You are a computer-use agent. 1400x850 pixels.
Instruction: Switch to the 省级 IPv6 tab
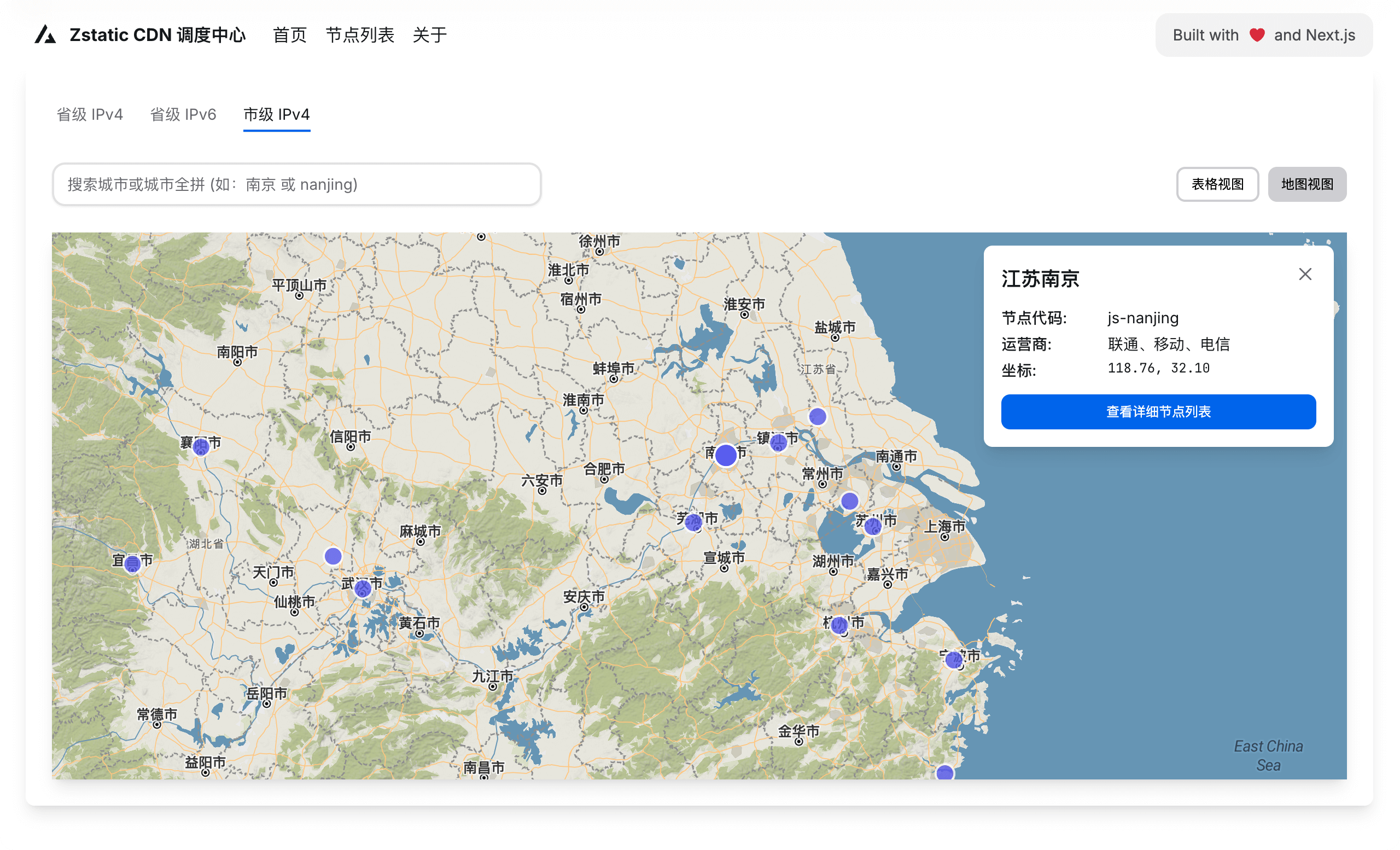click(x=183, y=114)
